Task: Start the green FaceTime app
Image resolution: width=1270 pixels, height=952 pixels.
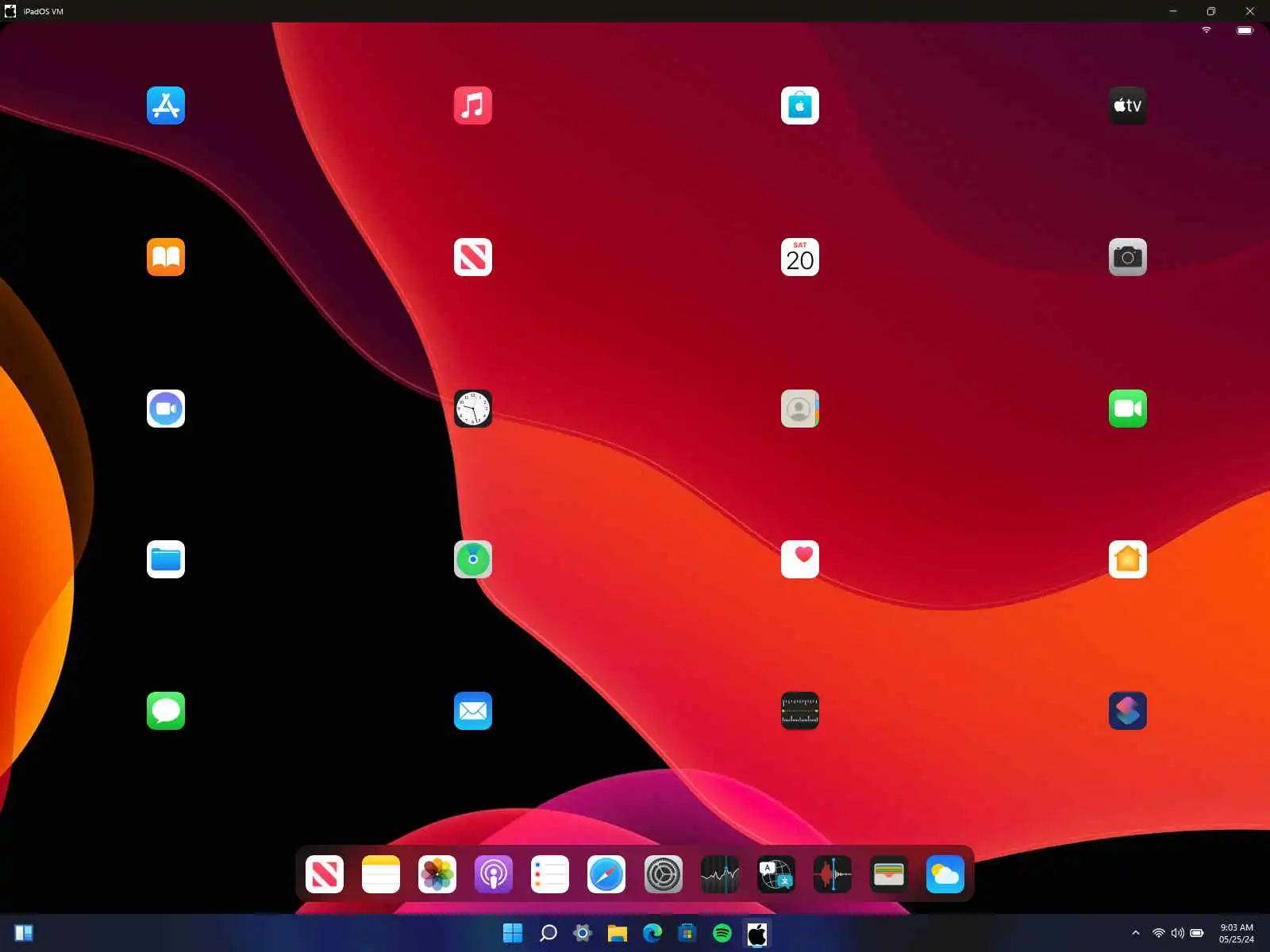Action: pyautogui.click(x=1128, y=409)
